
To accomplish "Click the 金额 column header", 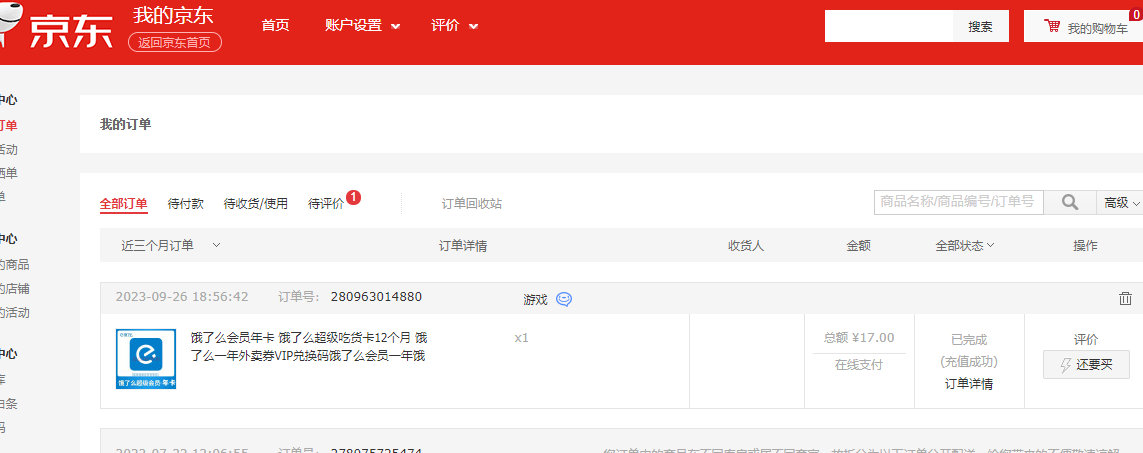I will point(859,245).
